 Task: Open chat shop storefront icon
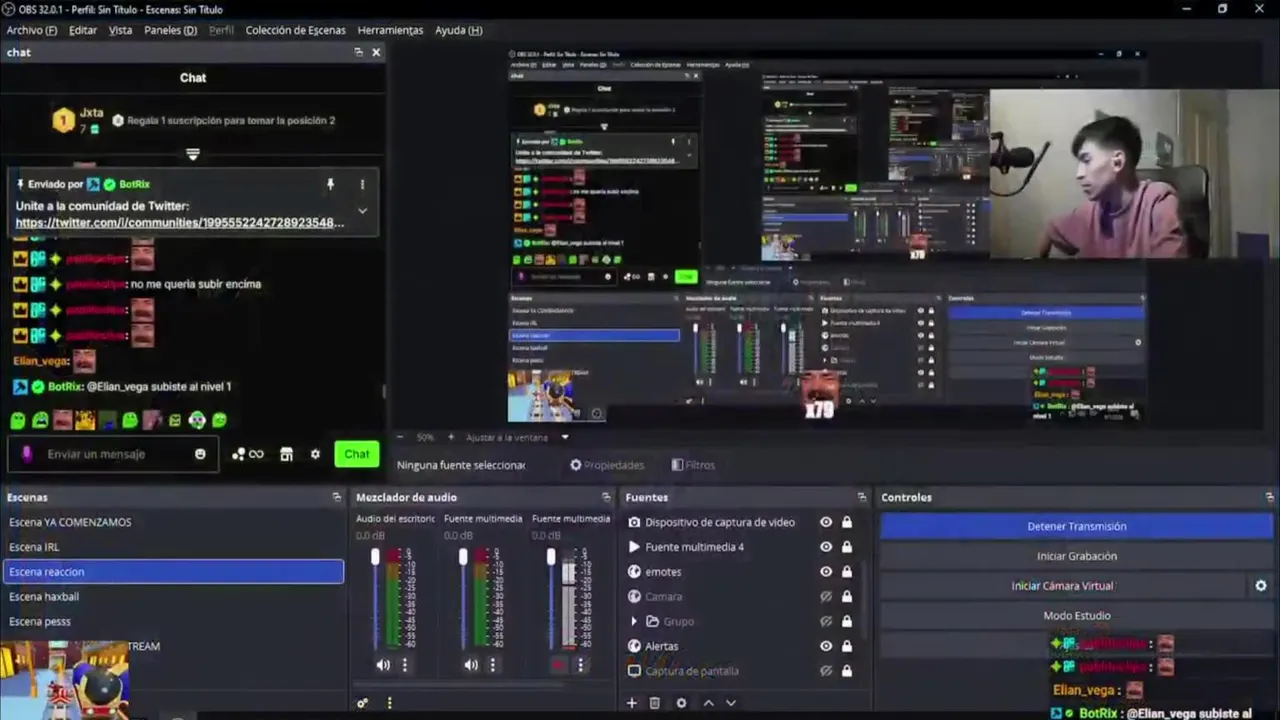[286, 454]
